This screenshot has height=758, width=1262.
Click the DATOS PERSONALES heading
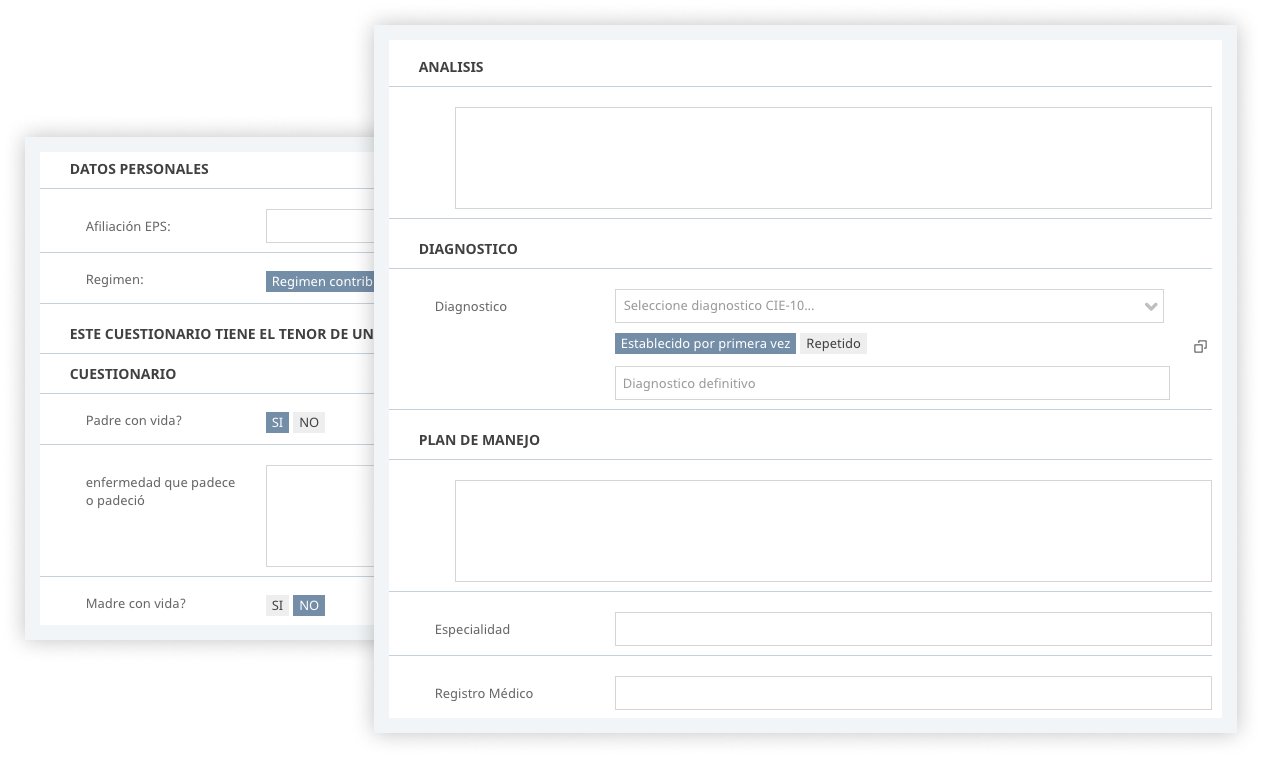(x=139, y=169)
